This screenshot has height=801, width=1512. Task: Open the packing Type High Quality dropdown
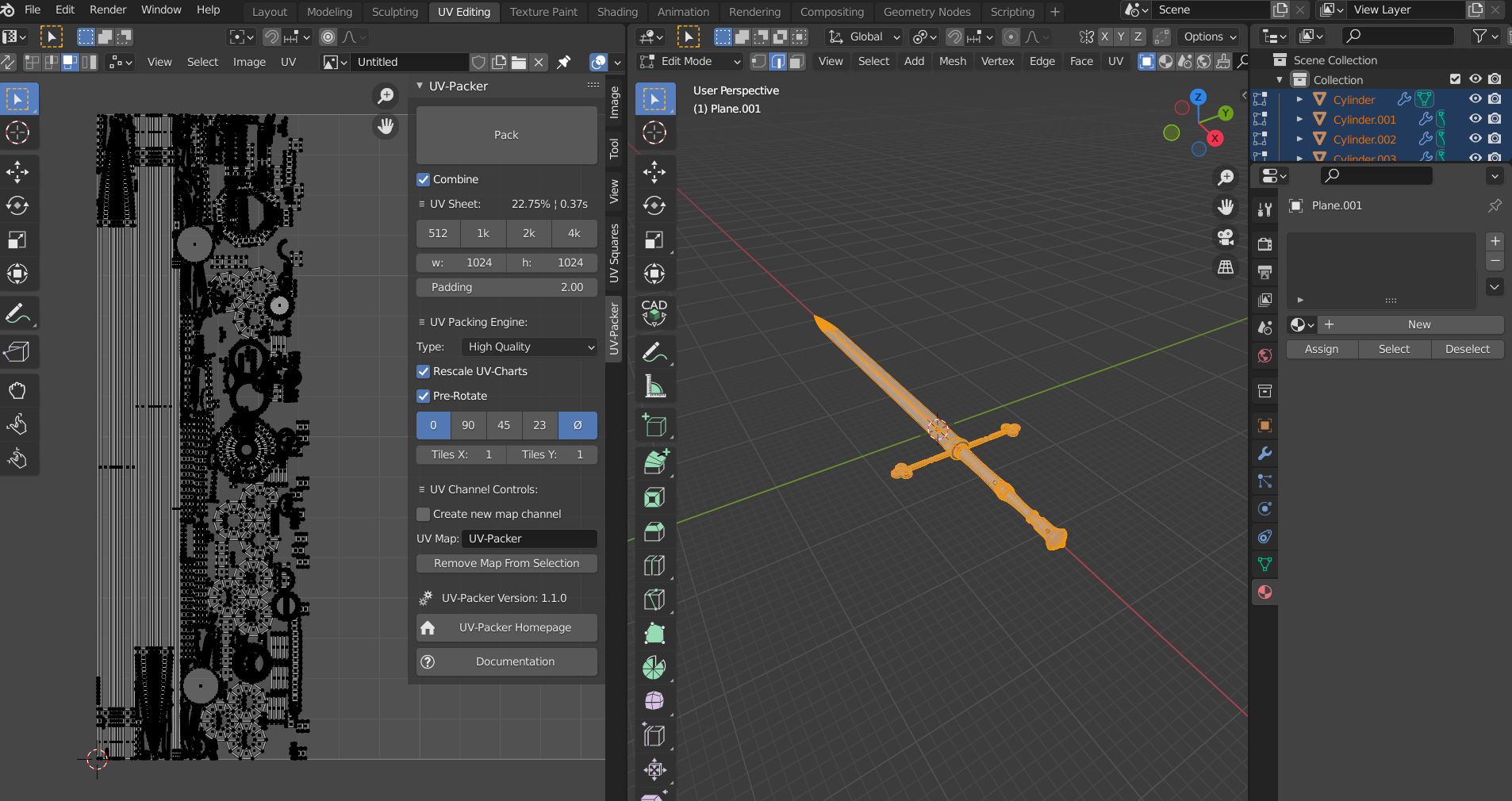[529, 347]
